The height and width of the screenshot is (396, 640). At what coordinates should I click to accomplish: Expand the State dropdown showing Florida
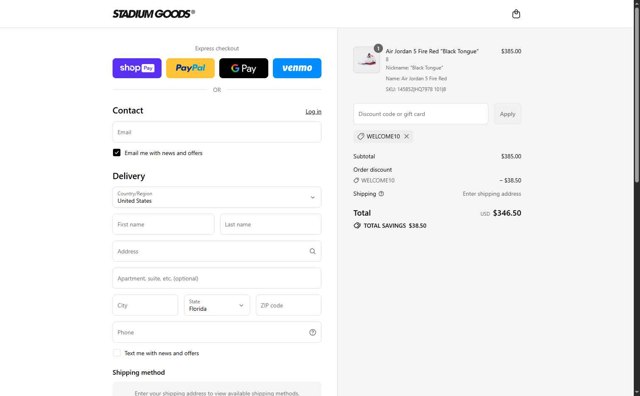(217, 305)
